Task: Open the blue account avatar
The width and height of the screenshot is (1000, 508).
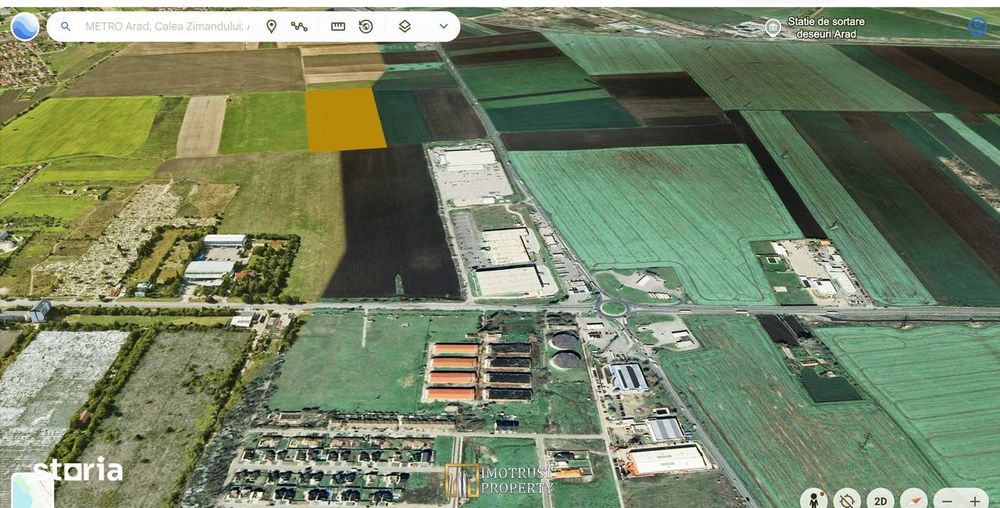Action: pyautogui.click(x=977, y=27)
